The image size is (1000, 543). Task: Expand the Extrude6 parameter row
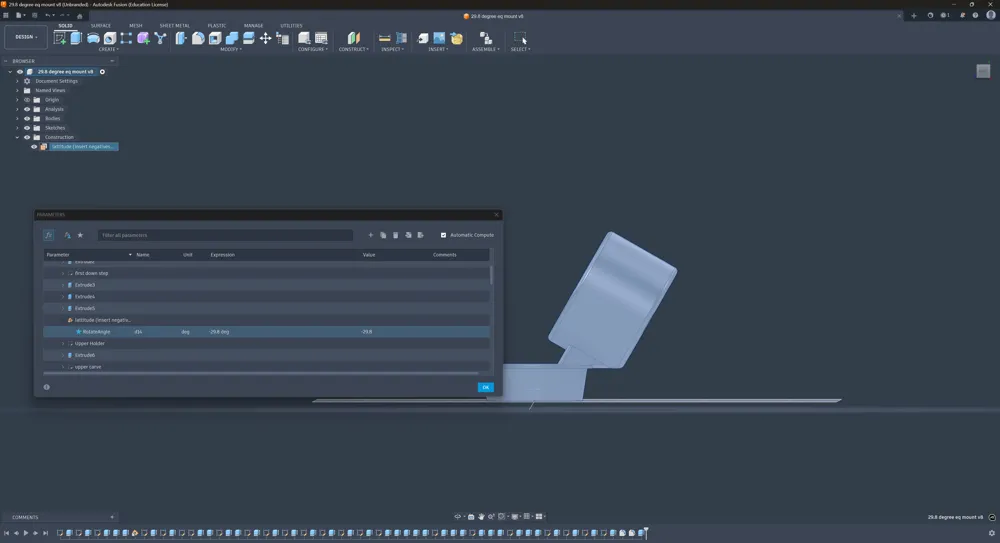click(x=63, y=355)
